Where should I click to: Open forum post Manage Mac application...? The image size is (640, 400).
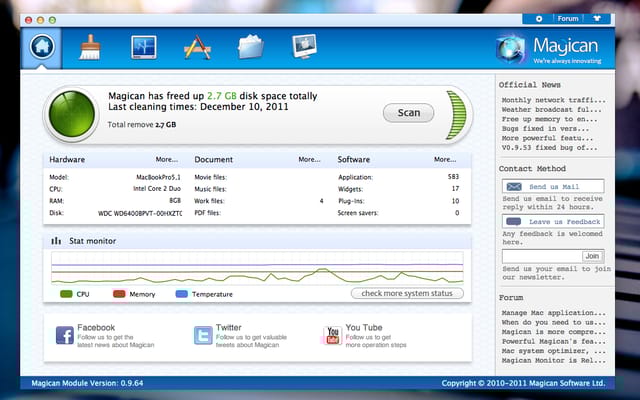click(553, 313)
